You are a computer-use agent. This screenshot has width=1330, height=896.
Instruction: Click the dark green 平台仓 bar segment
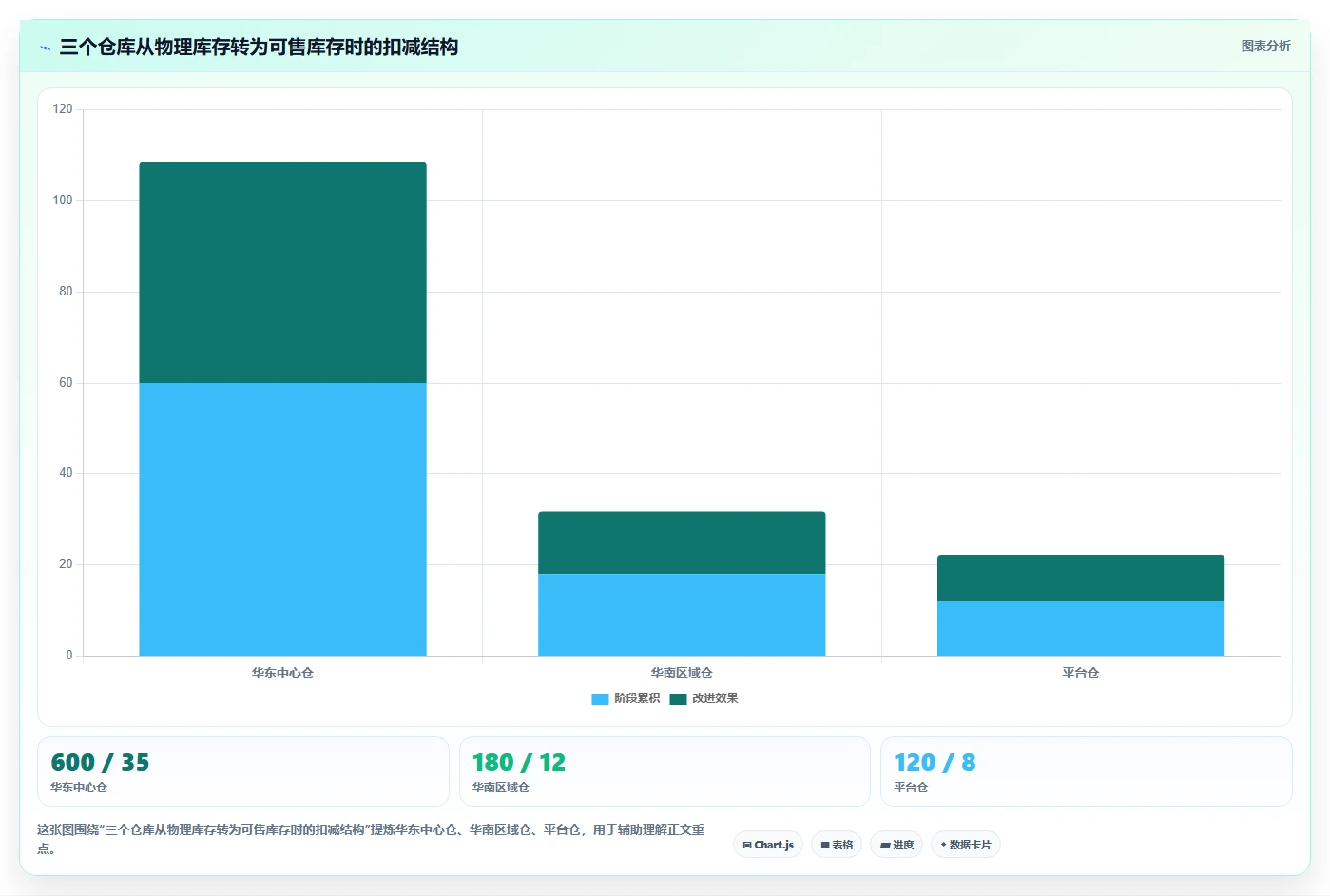point(1081,578)
